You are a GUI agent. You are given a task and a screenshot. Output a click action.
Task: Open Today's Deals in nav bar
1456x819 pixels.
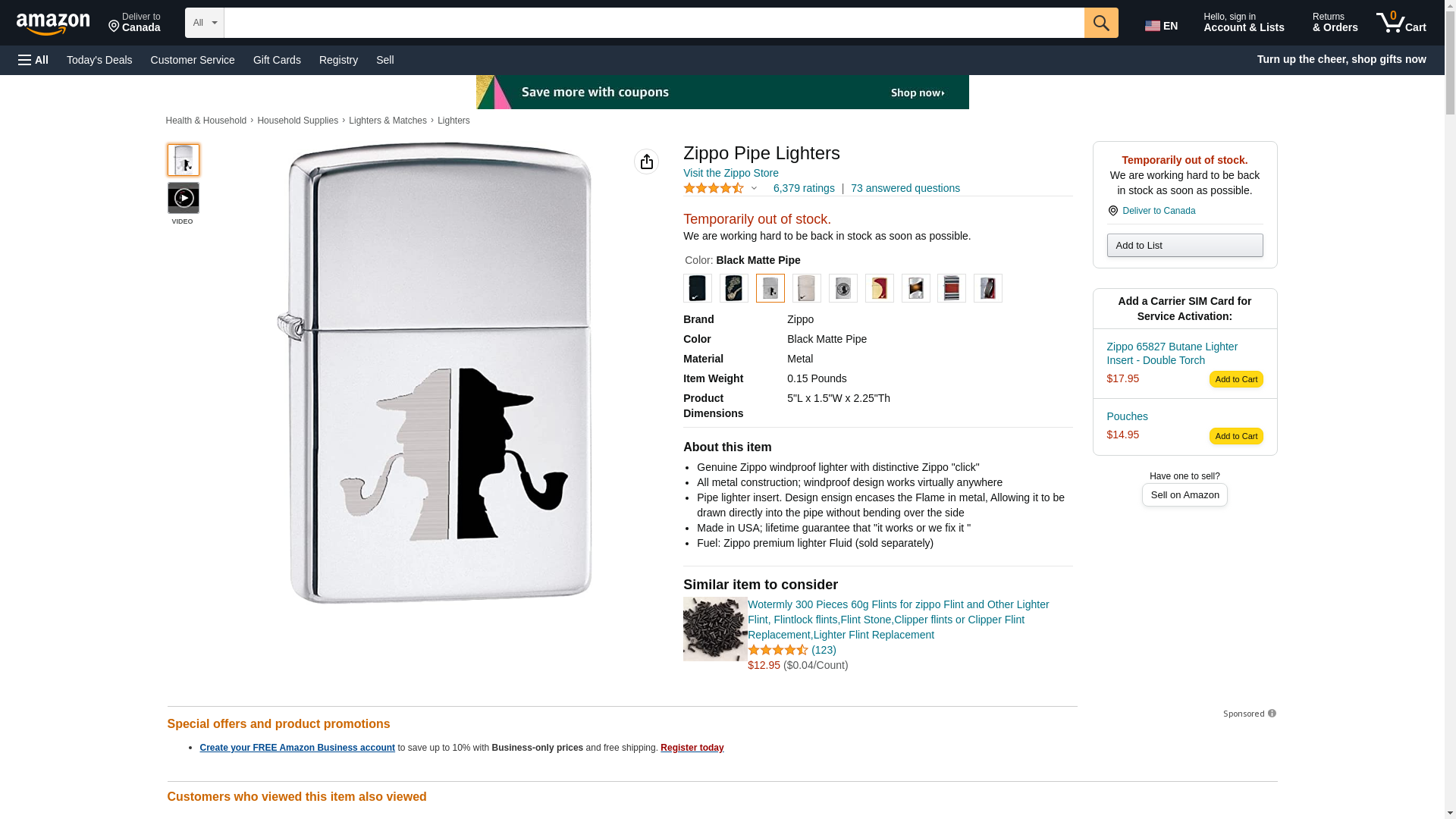click(x=99, y=60)
